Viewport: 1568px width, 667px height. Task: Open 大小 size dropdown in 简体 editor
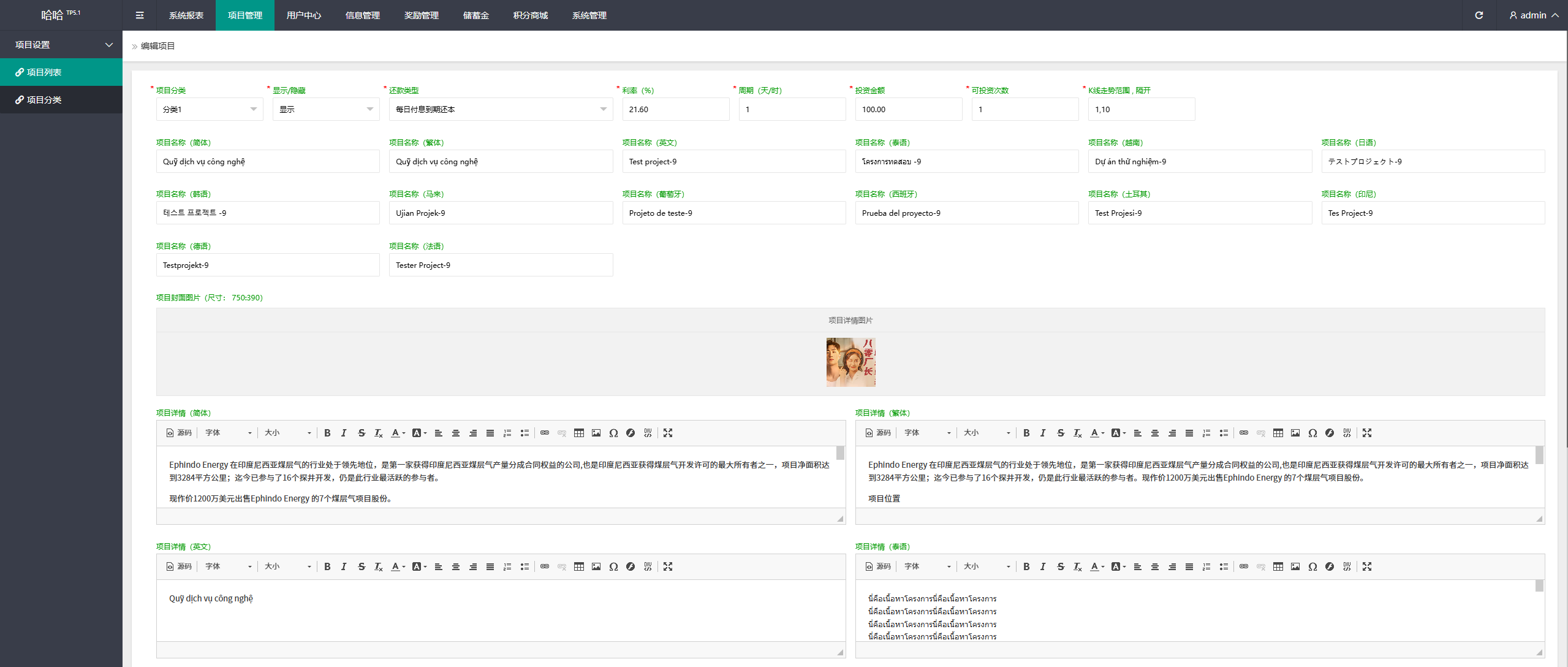tap(288, 433)
